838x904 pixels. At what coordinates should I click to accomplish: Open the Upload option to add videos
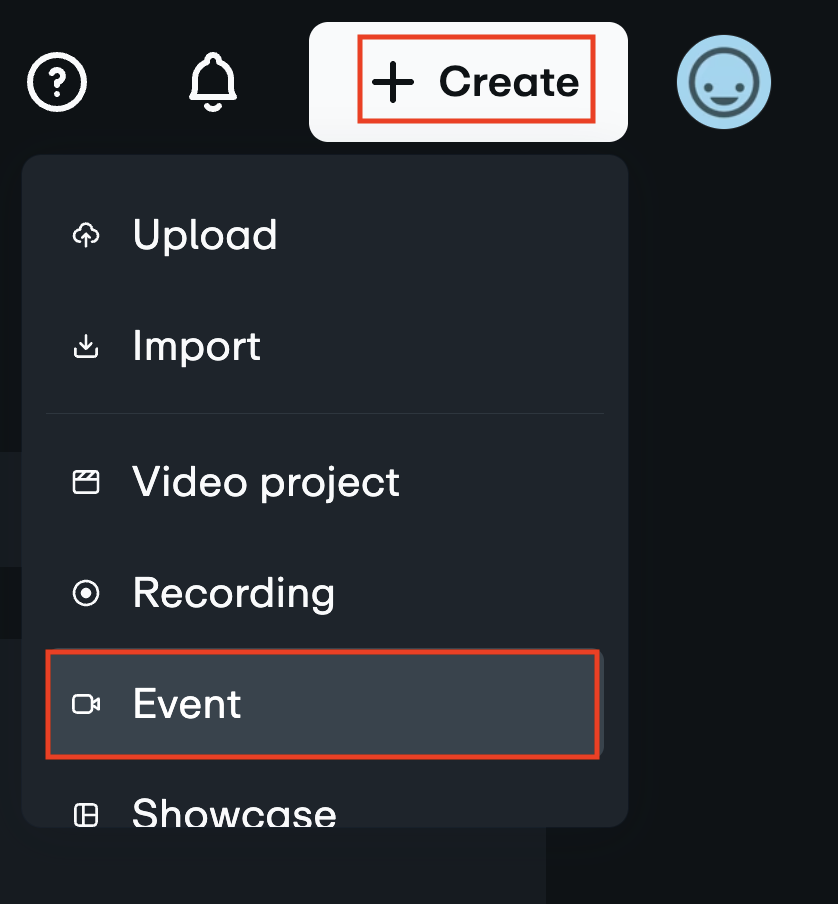[204, 236]
